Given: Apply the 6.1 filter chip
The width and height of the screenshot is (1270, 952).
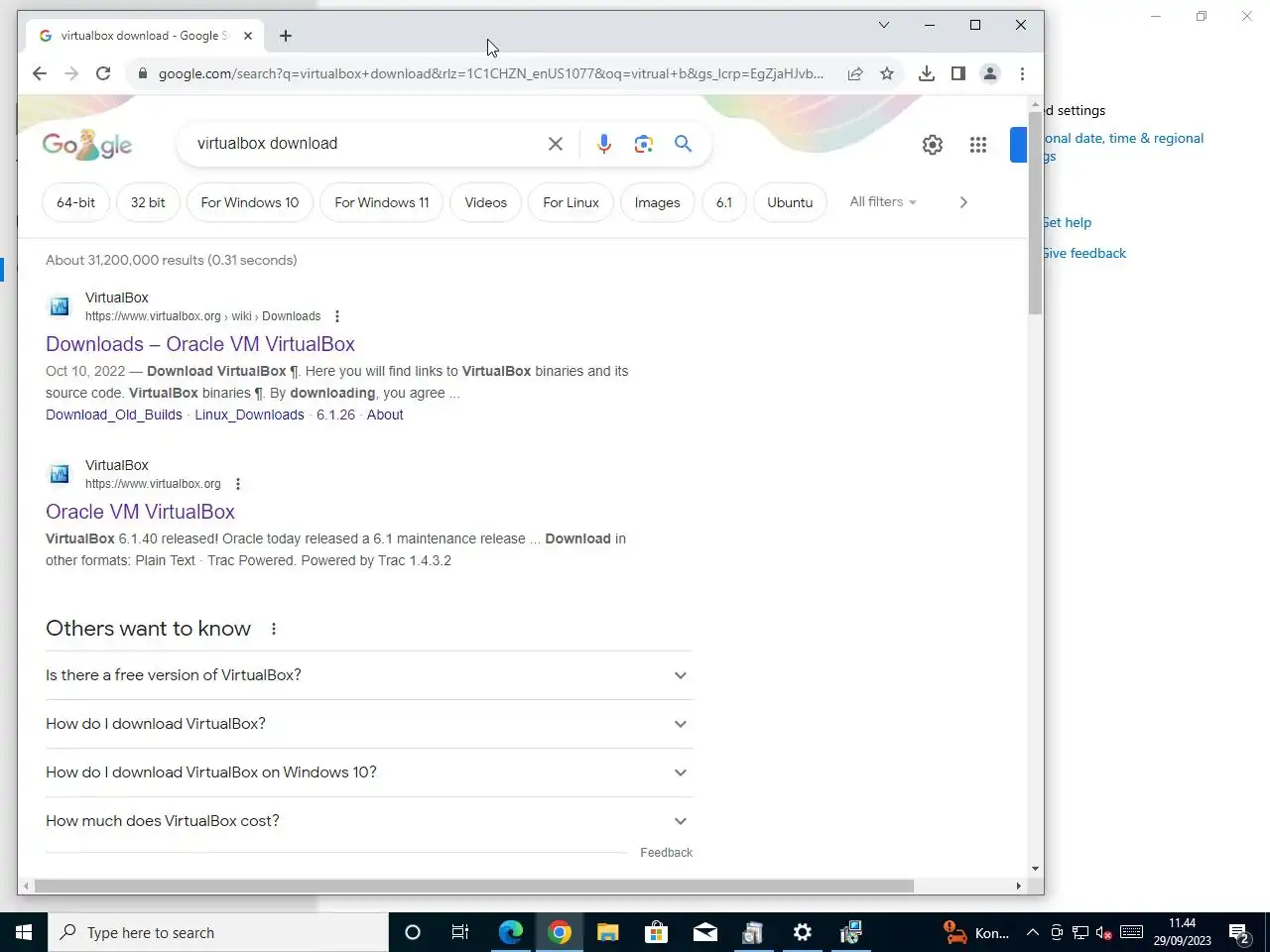Looking at the screenshot, I should [724, 202].
